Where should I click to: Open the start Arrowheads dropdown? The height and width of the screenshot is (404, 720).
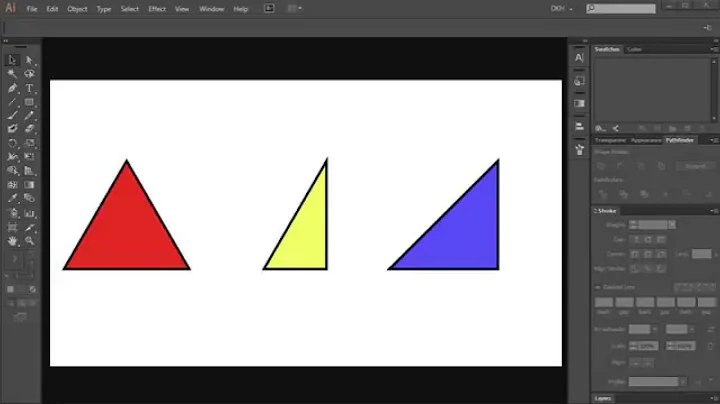click(655, 329)
